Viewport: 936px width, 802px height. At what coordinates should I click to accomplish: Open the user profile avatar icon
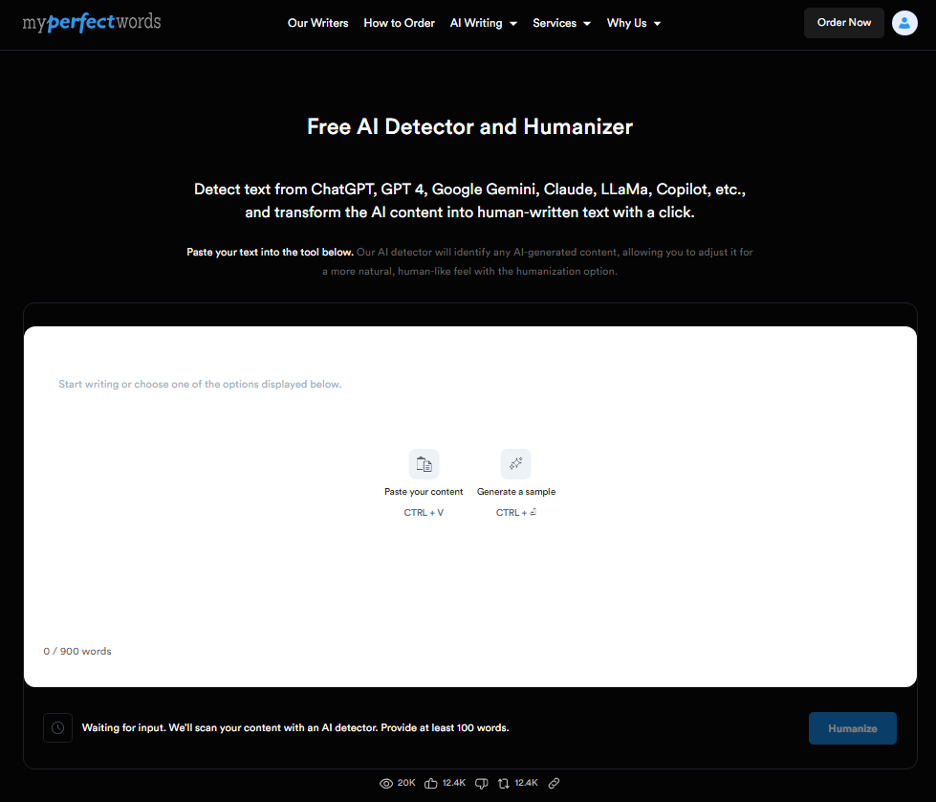(904, 23)
